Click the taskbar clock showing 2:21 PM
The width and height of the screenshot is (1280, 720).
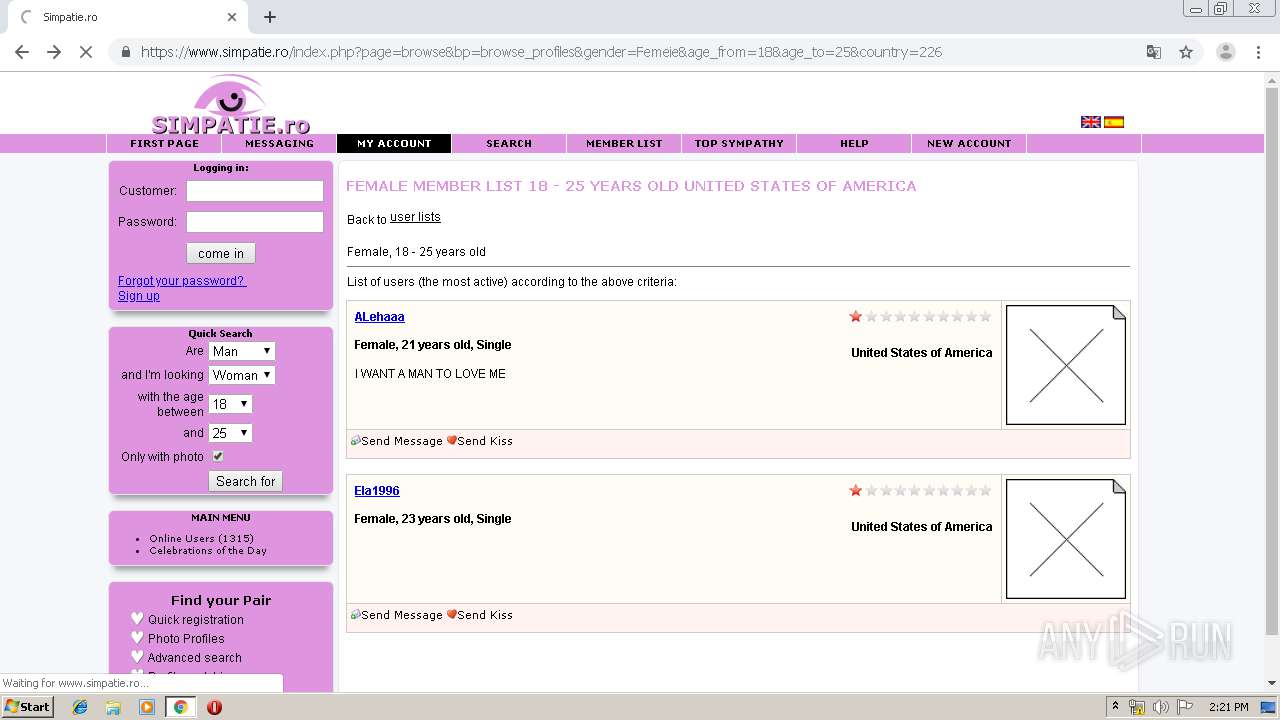(x=1228, y=707)
